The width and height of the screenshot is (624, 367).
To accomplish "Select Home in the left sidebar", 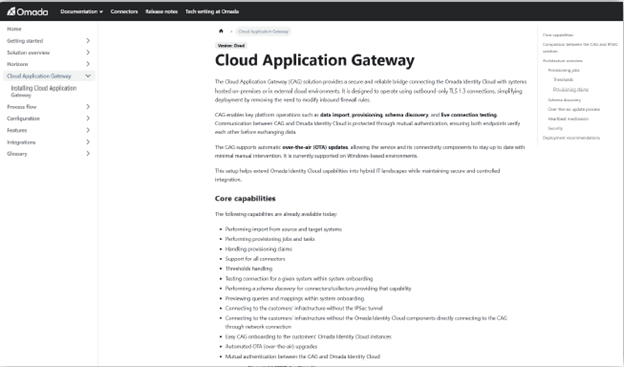I will coord(14,29).
